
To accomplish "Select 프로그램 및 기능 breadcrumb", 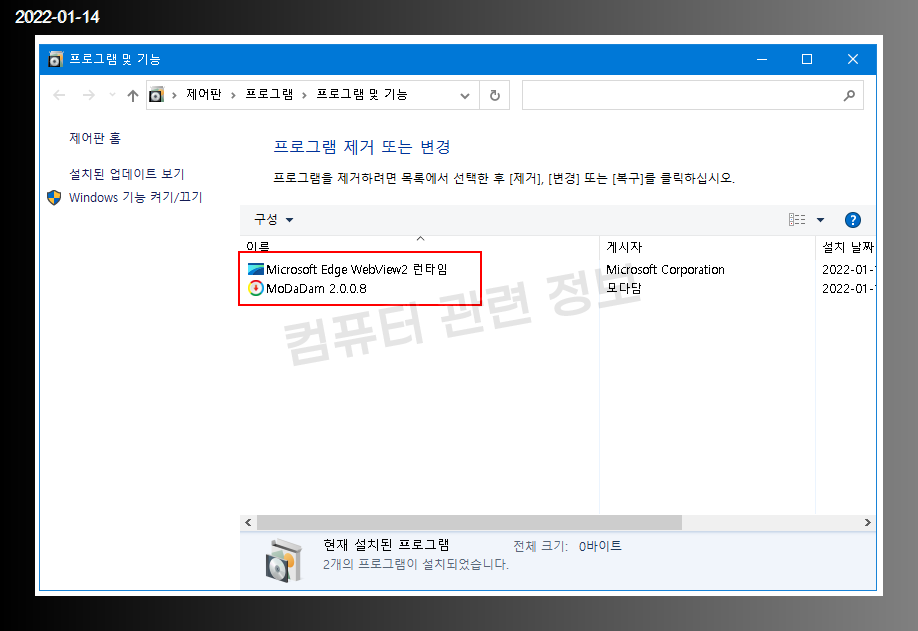I will pyautogui.click(x=362, y=94).
